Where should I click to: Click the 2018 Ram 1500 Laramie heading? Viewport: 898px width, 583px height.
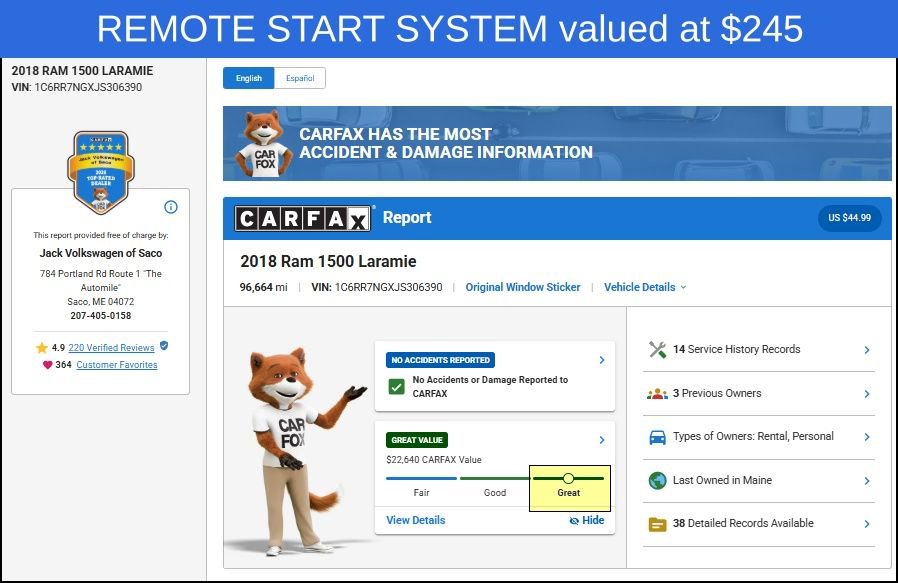click(328, 262)
